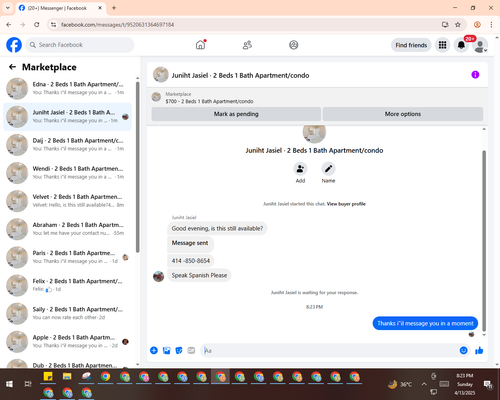Viewport: 500px width, 400px height.
Task: Open the account profile picture menu
Action: click(480, 45)
